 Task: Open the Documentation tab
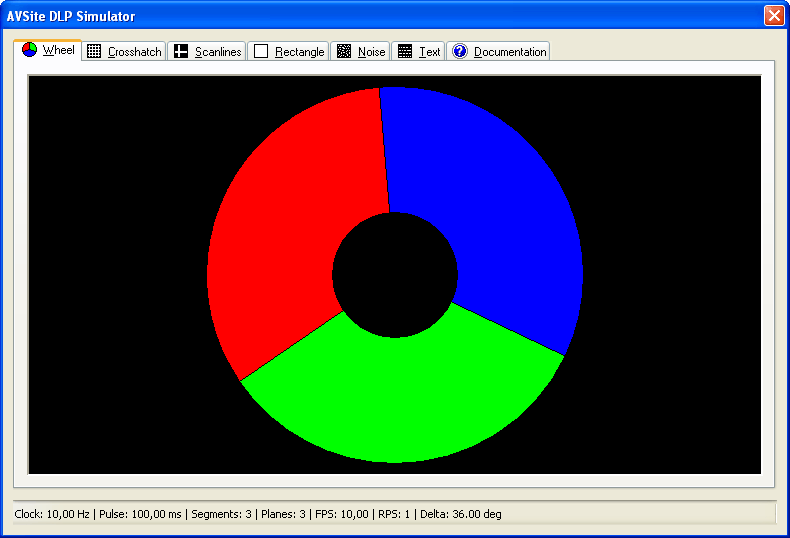(510, 52)
